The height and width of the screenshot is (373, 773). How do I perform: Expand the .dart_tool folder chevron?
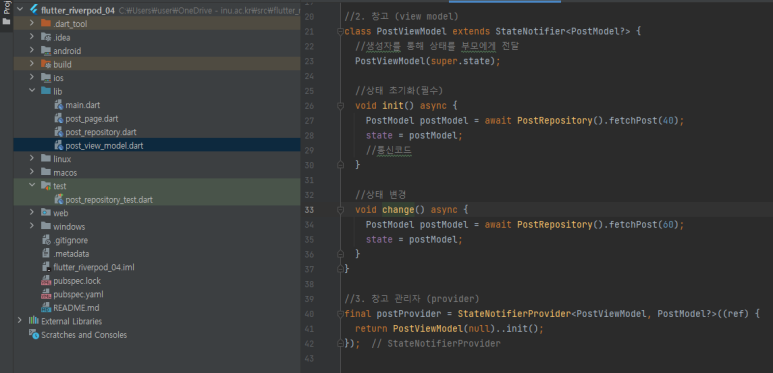click(32, 23)
